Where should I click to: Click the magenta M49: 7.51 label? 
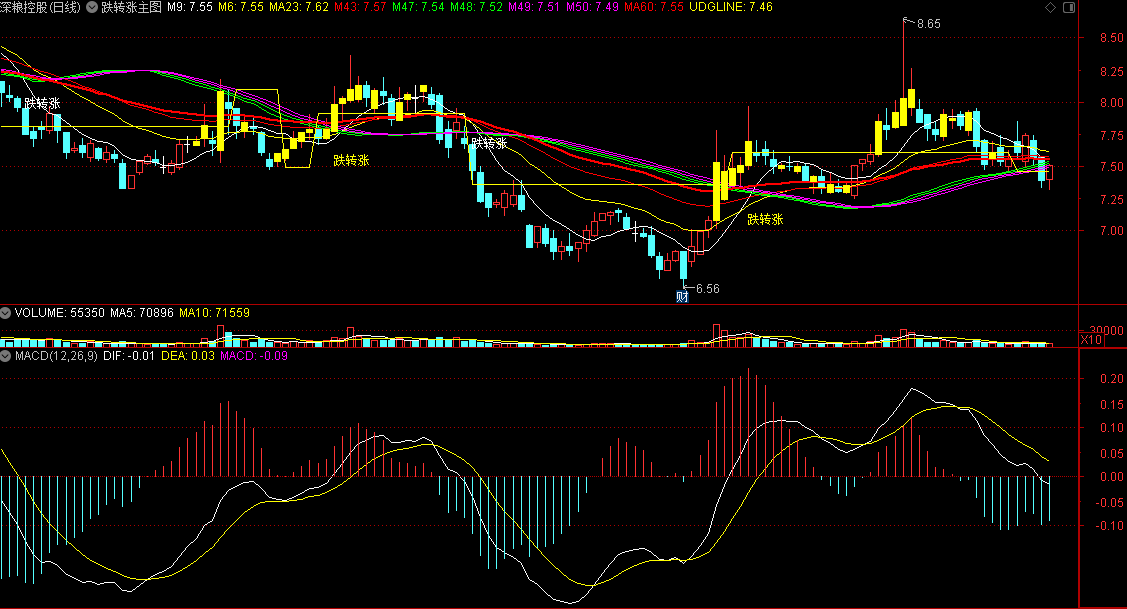point(534,7)
